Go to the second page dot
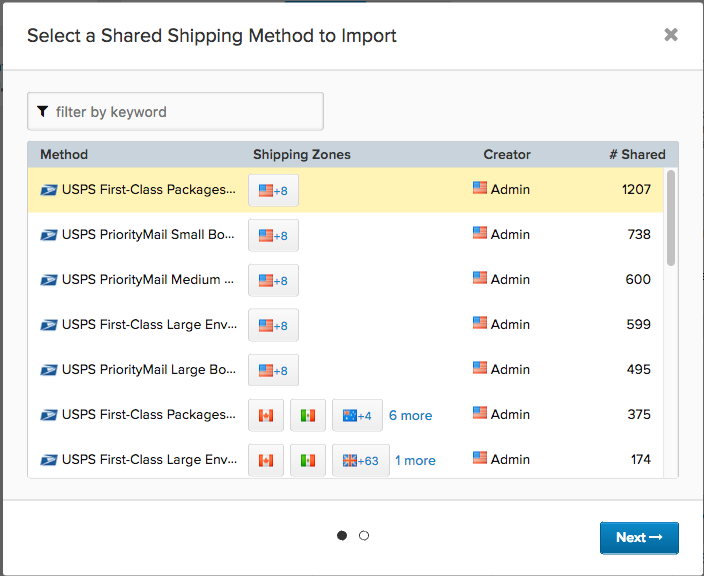 tap(364, 536)
